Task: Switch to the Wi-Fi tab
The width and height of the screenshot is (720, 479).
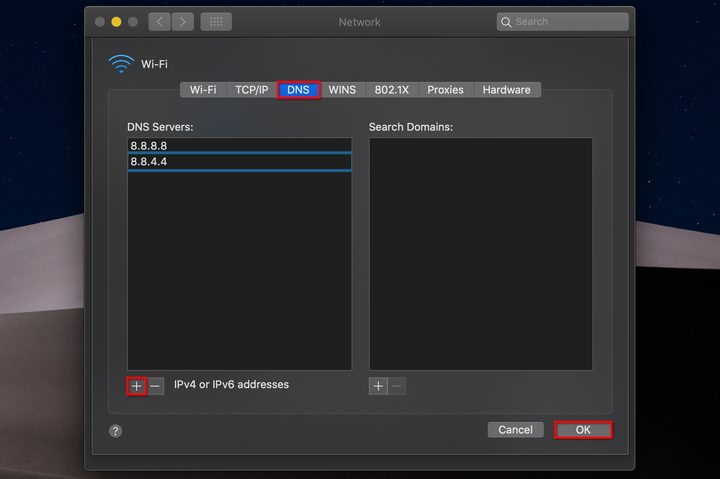Action: [203, 90]
